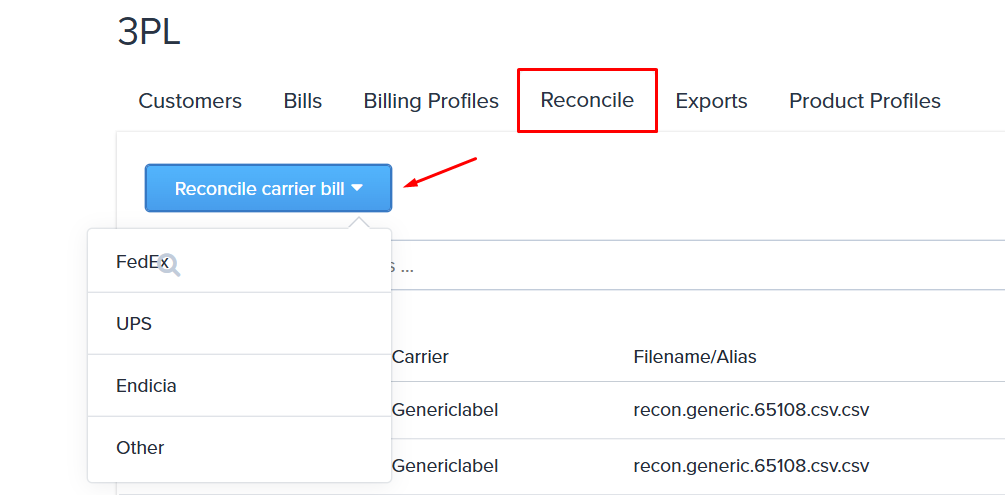The height and width of the screenshot is (495, 1005).
Task: Switch to Product Profiles tab
Action: [864, 101]
